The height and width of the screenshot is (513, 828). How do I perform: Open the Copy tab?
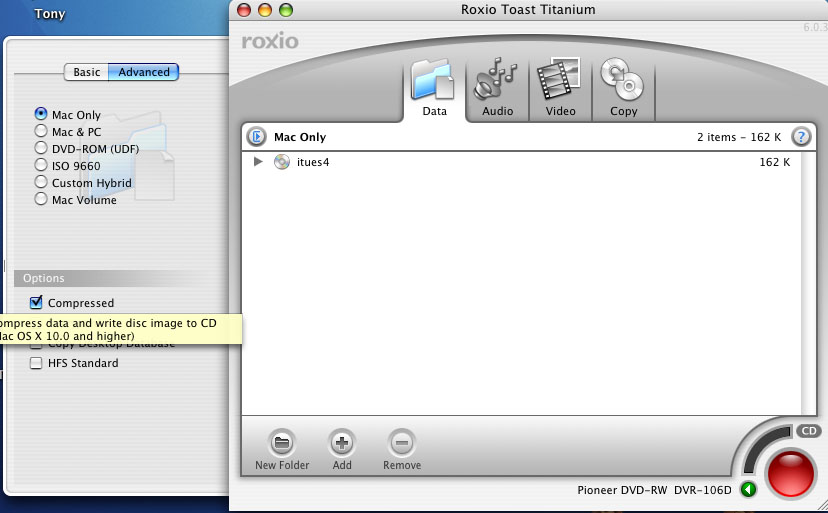tap(623, 89)
